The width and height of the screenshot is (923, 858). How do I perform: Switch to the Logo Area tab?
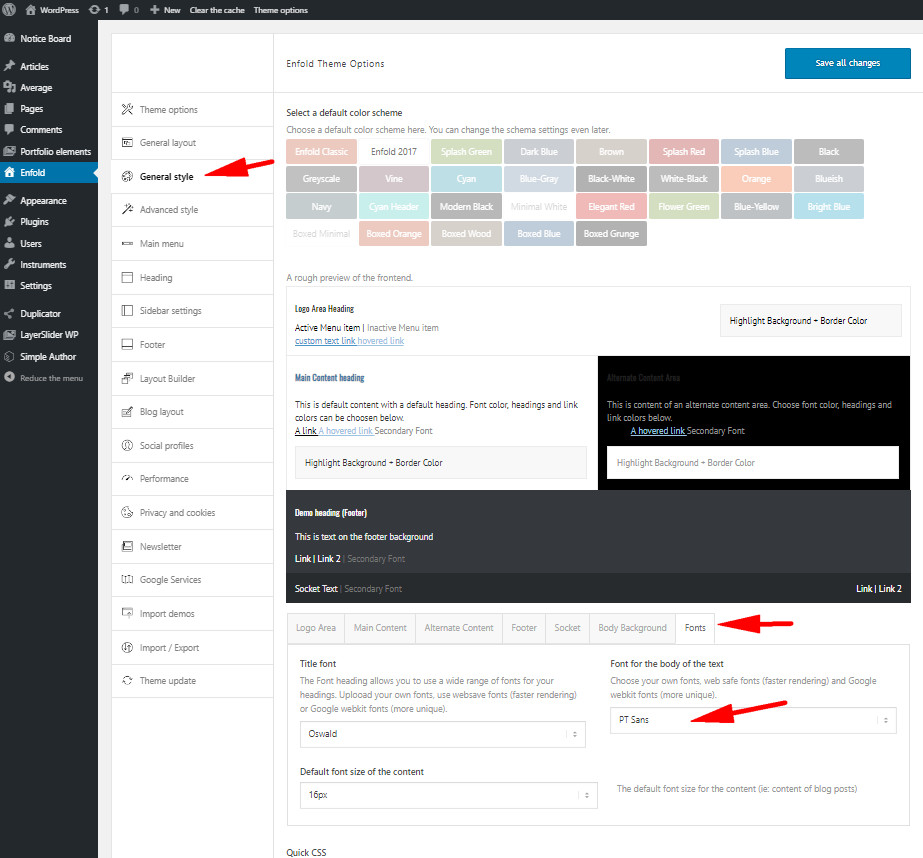coord(316,628)
